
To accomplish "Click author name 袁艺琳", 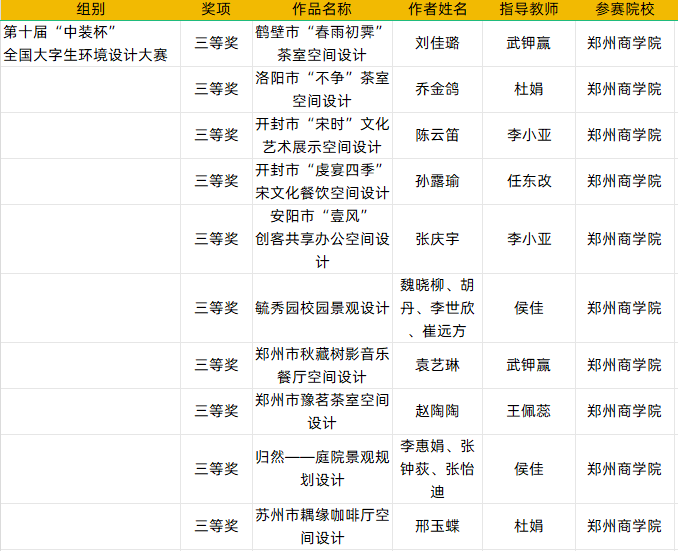I will pyautogui.click(x=437, y=365).
